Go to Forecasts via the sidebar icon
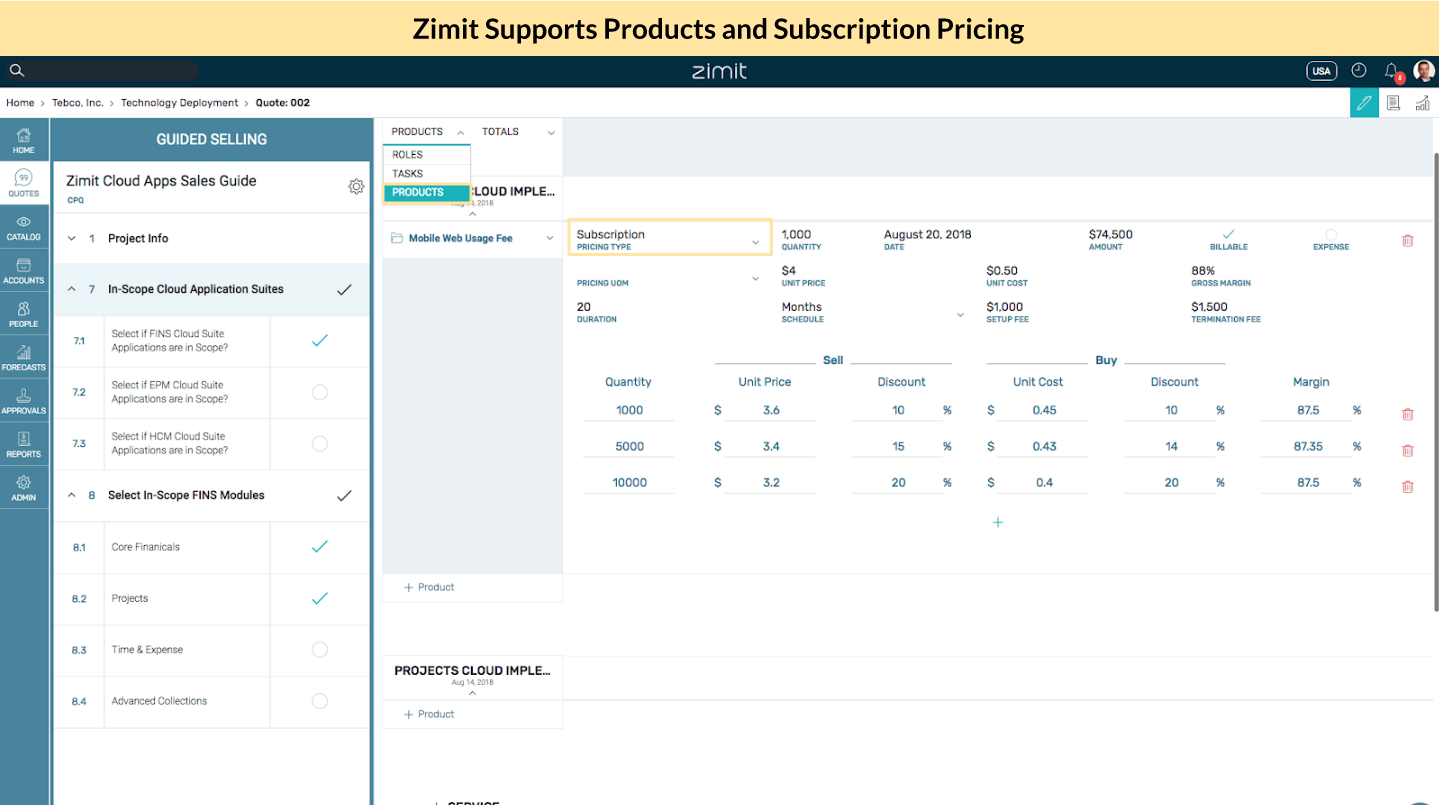The image size is (1439, 805). tap(24, 353)
